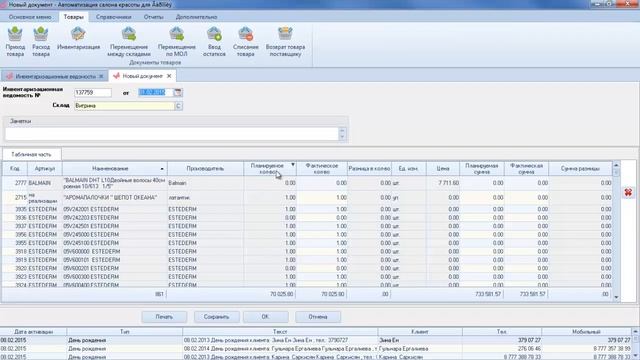Select the BALMAIN row with code 2777
640x360 pixels.
click(307, 183)
